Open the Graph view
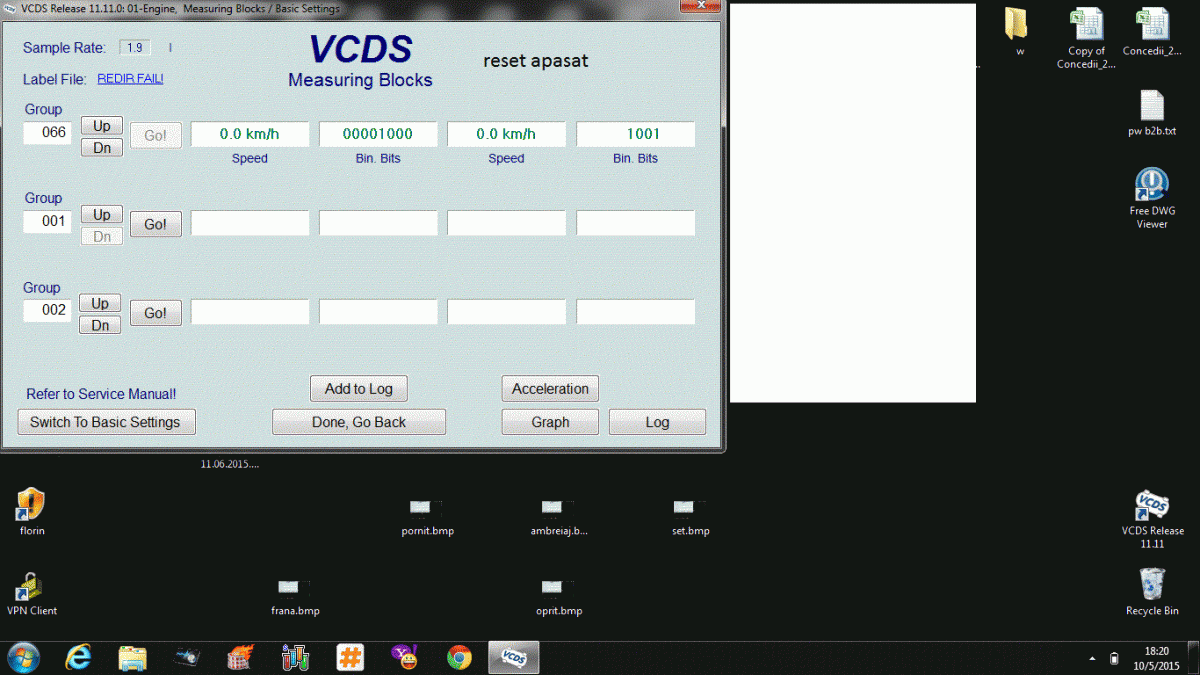This screenshot has width=1200, height=675. coord(550,422)
